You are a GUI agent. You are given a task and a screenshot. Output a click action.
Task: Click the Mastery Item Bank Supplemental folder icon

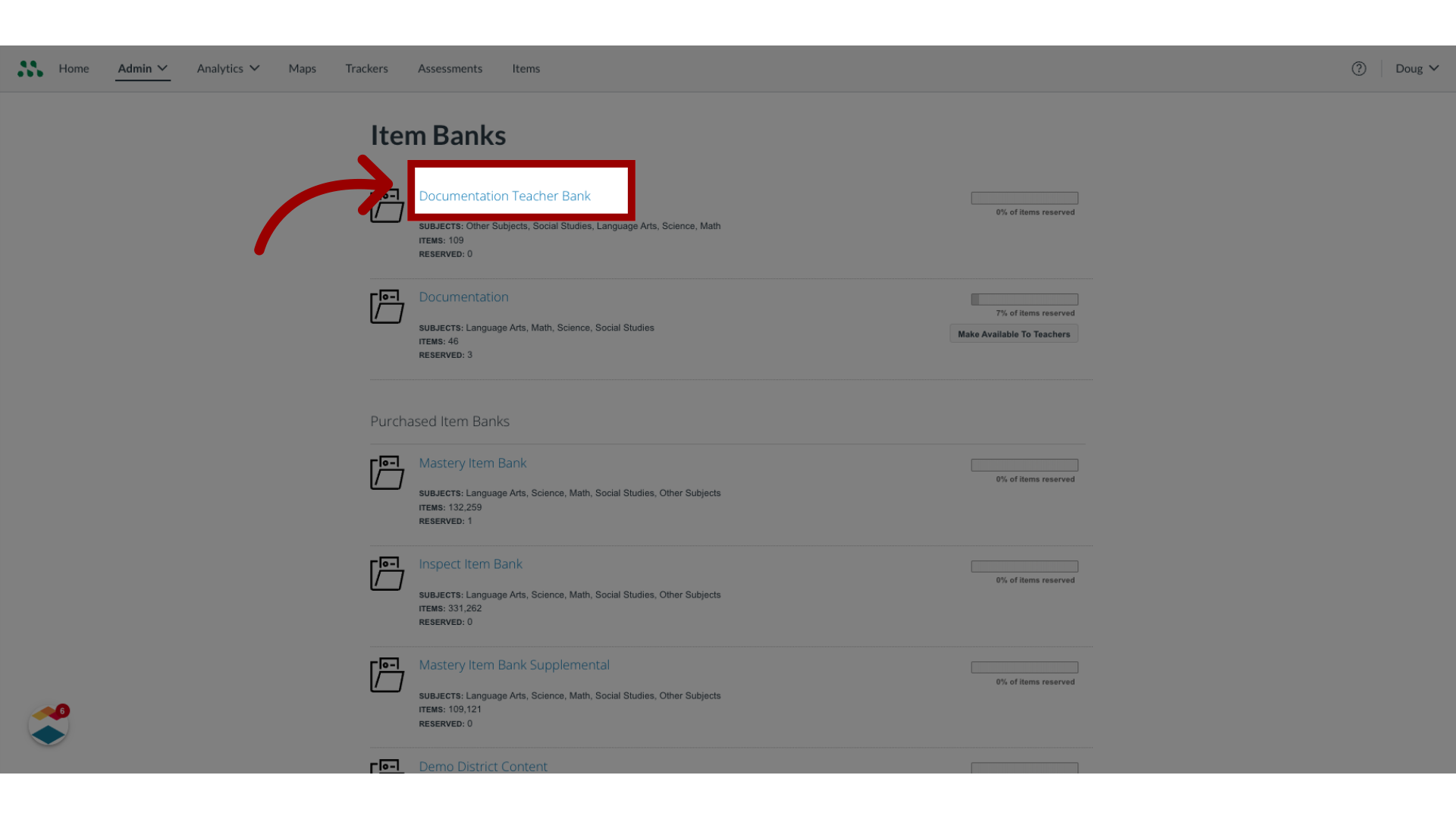[387, 674]
